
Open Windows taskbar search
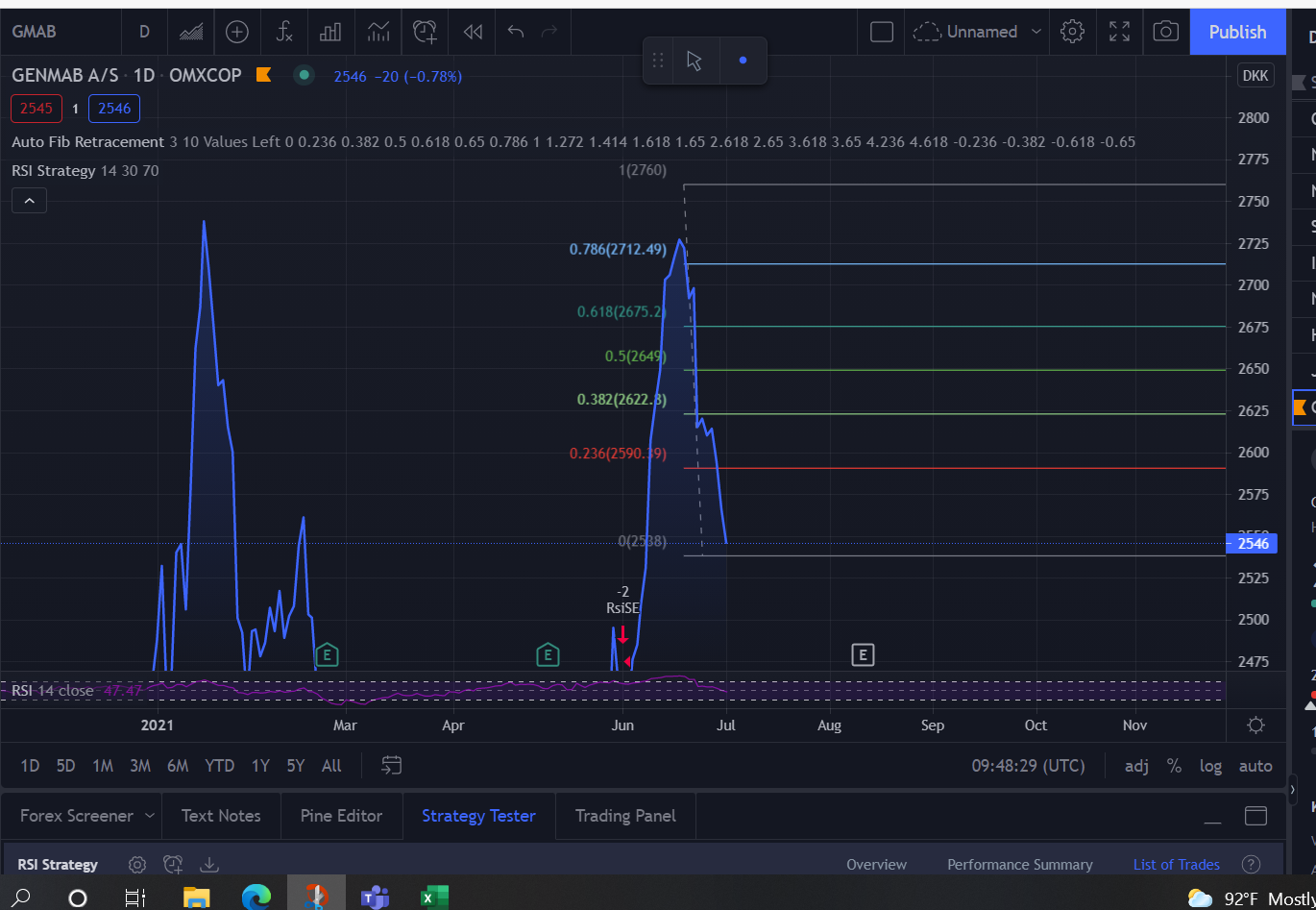click(21, 898)
